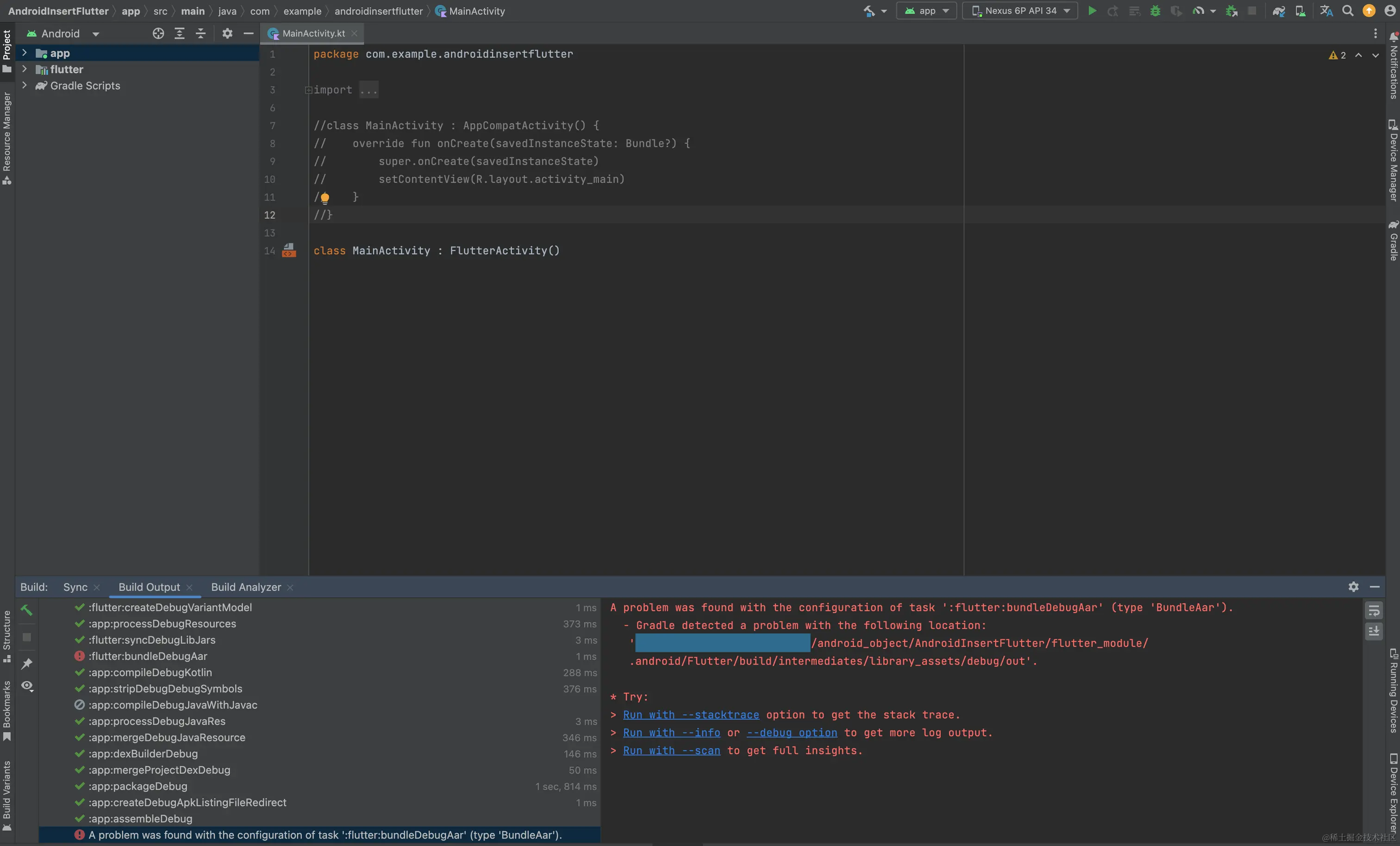
Task: Toggle soft-wrap in build output
Action: pyautogui.click(x=1373, y=611)
